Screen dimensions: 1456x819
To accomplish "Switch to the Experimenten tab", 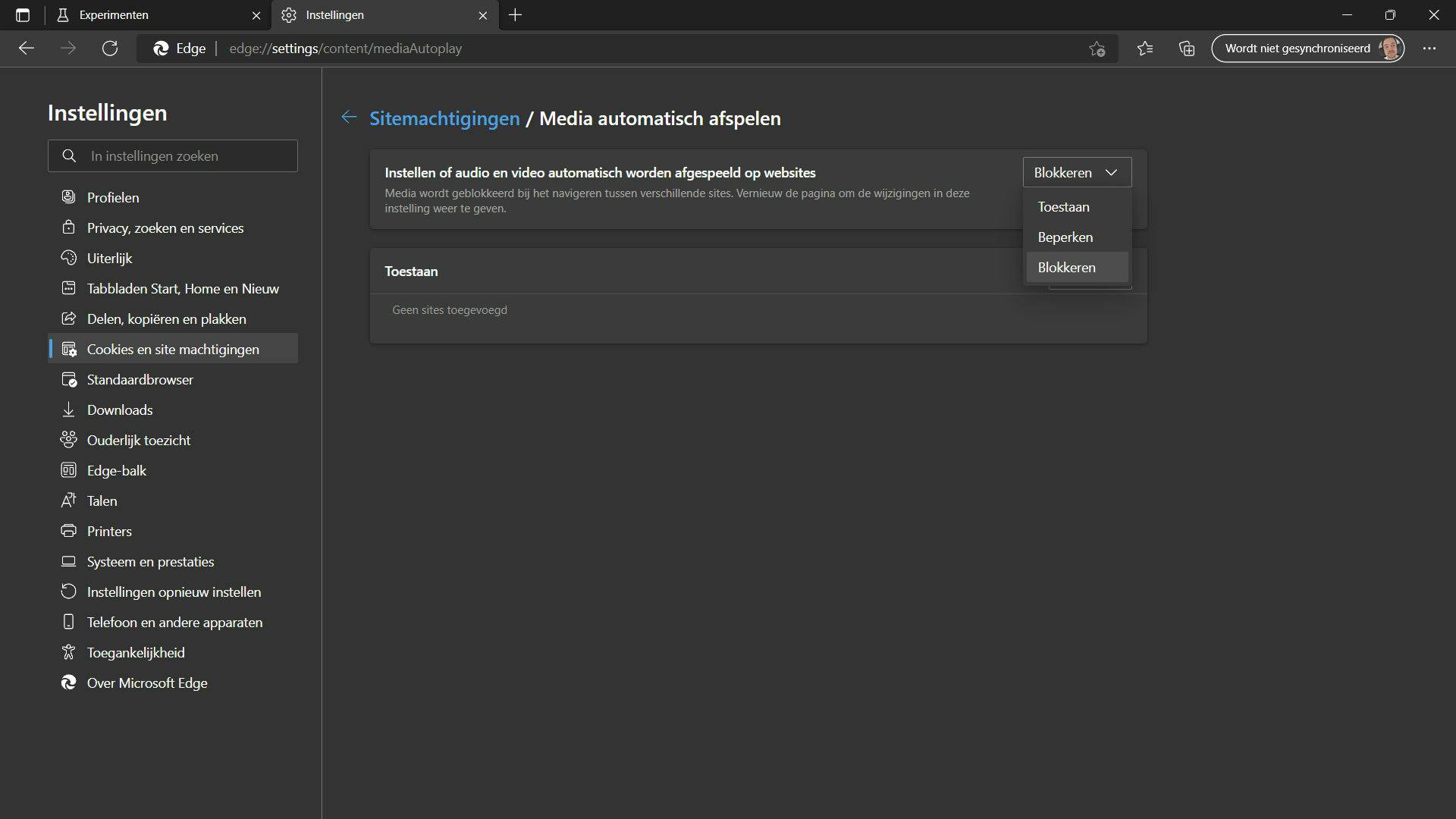I will pyautogui.click(x=114, y=15).
